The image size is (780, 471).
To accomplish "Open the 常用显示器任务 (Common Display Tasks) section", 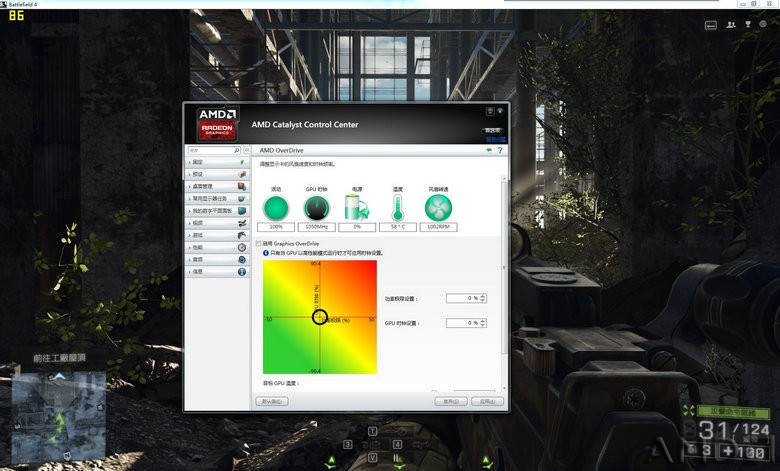I will (x=217, y=198).
